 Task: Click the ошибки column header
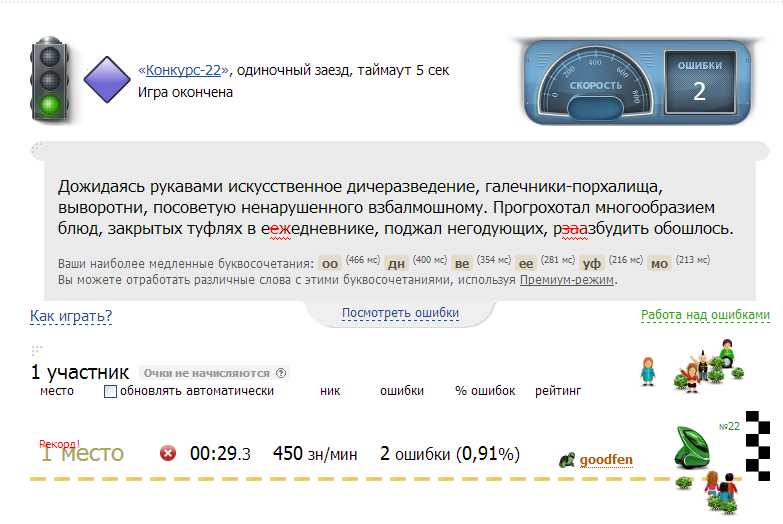pos(402,391)
